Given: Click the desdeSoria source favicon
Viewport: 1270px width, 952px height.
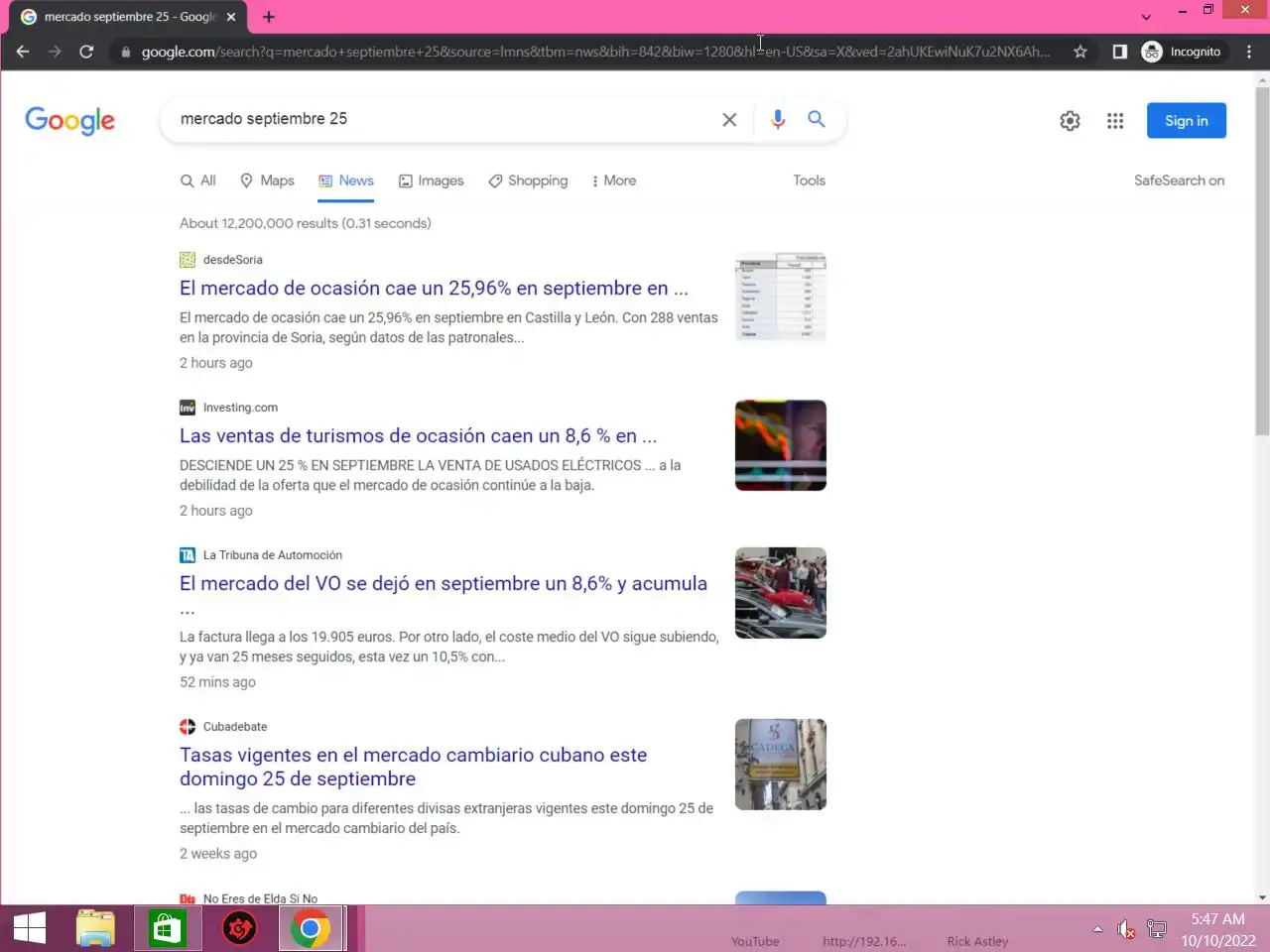Looking at the screenshot, I should pyautogui.click(x=188, y=260).
